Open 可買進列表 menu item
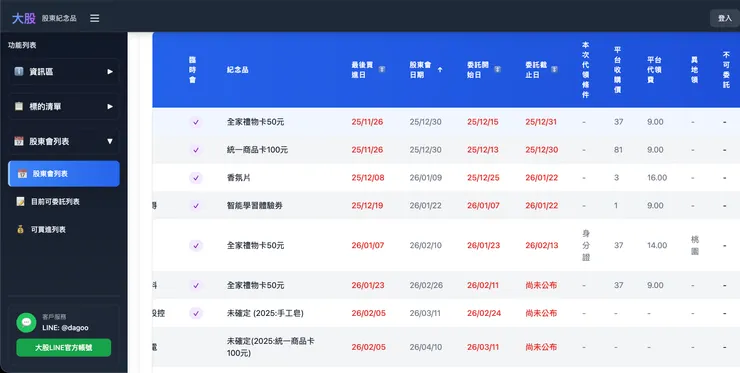 coord(64,229)
